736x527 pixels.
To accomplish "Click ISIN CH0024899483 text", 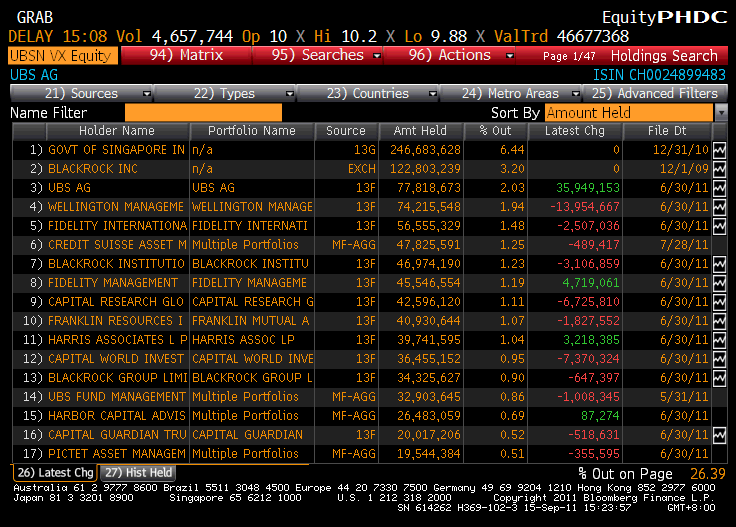I will click(659, 75).
